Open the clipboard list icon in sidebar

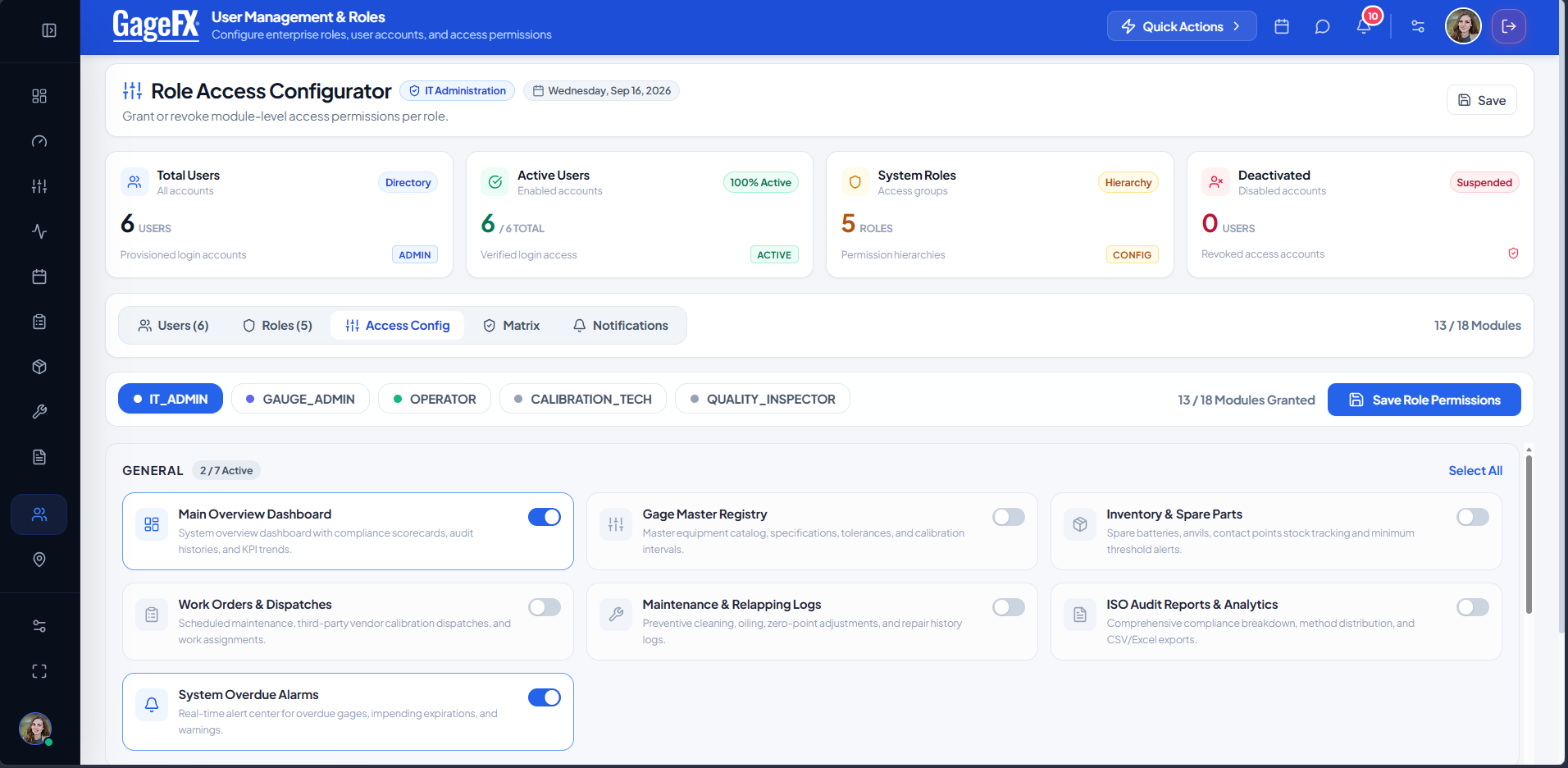coord(39,322)
